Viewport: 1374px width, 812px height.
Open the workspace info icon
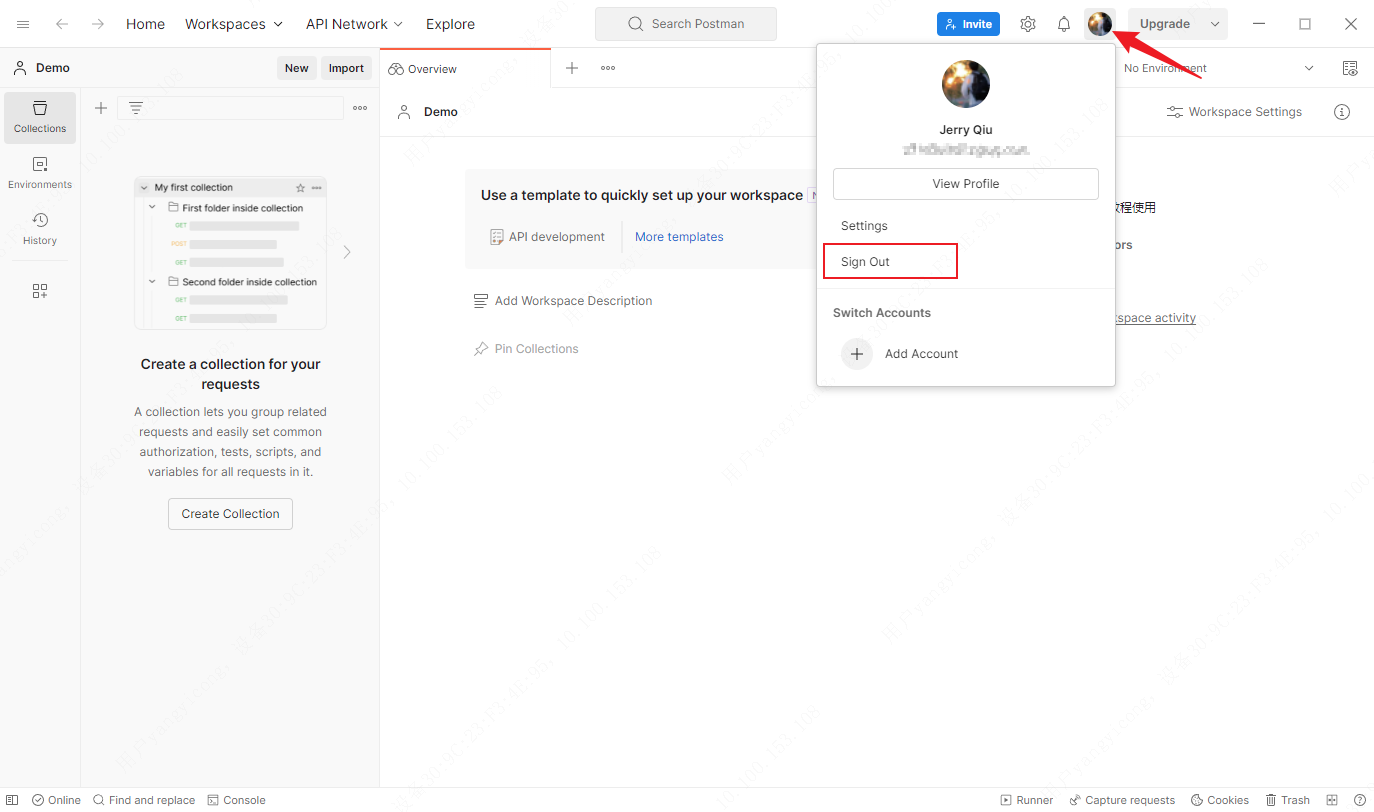[1342, 112]
